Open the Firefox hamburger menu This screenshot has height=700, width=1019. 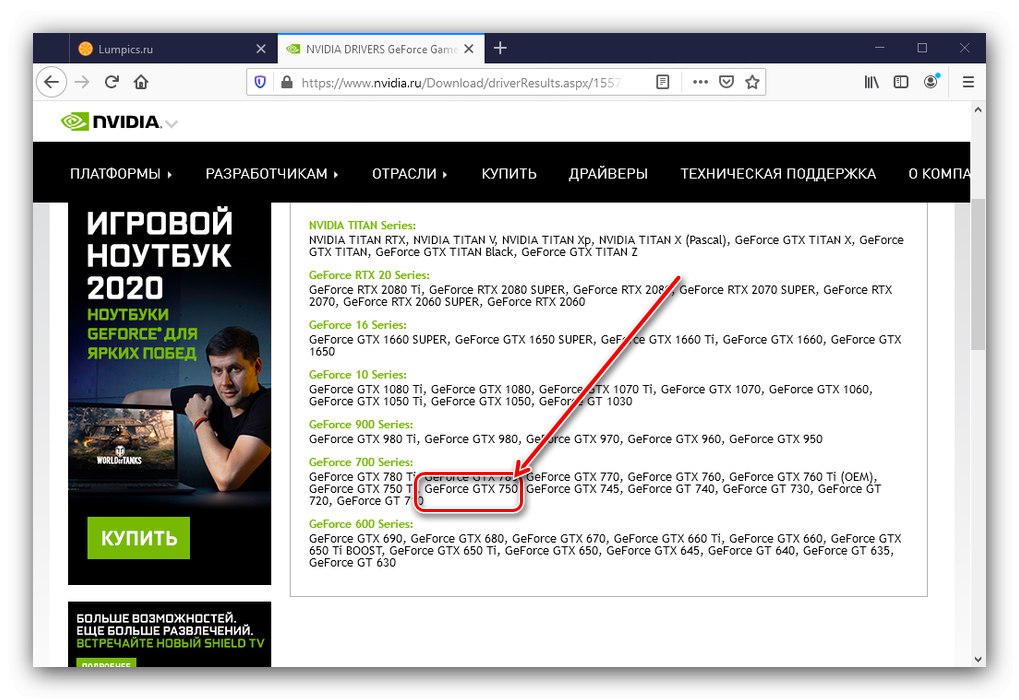click(x=968, y=82)
